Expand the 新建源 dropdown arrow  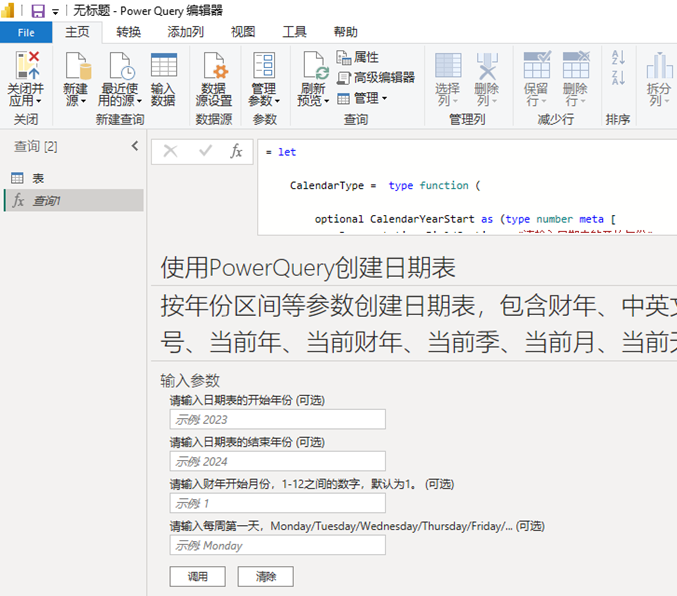point(83,101)
